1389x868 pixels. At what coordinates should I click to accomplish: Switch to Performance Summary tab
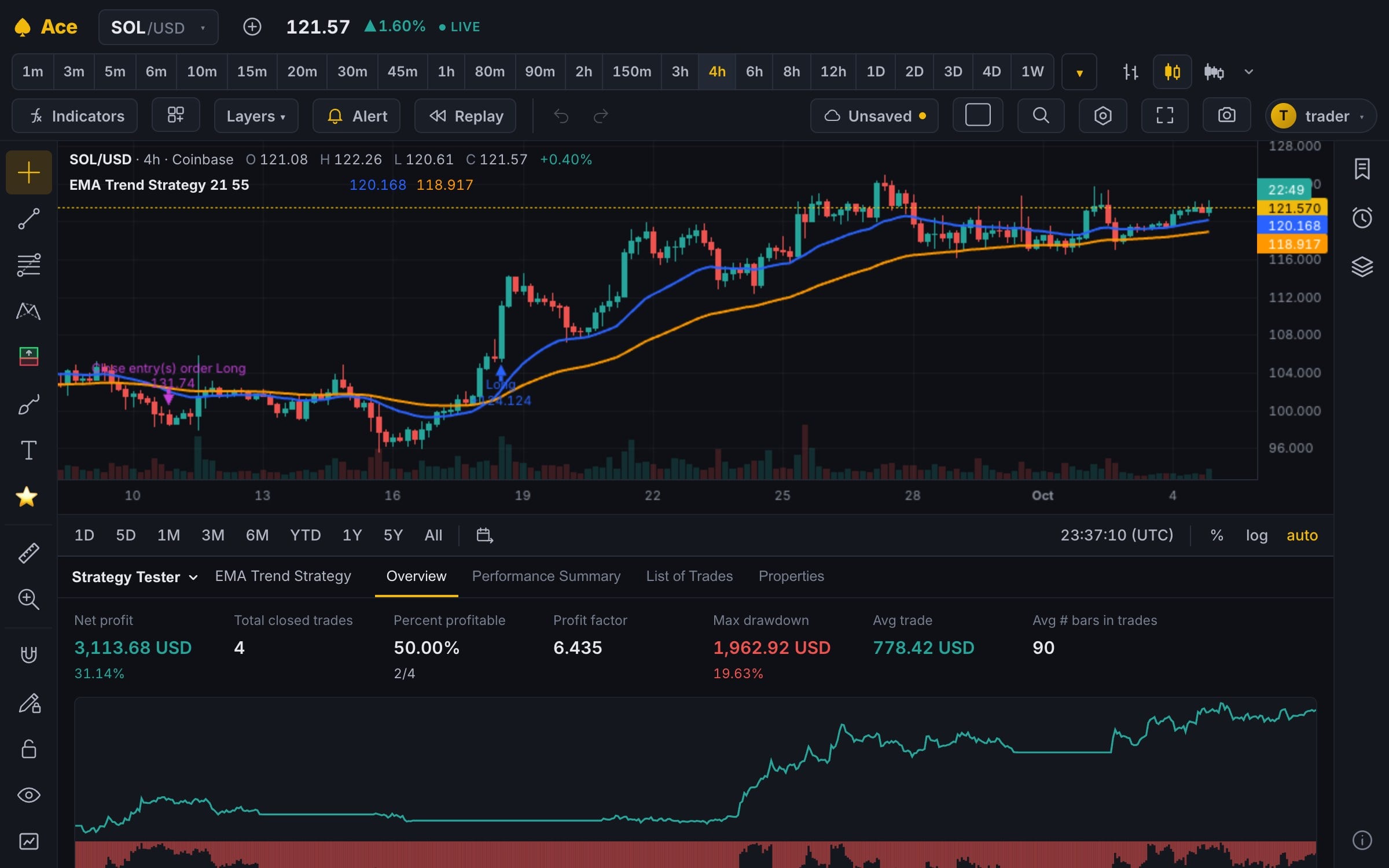pos(546,576)
